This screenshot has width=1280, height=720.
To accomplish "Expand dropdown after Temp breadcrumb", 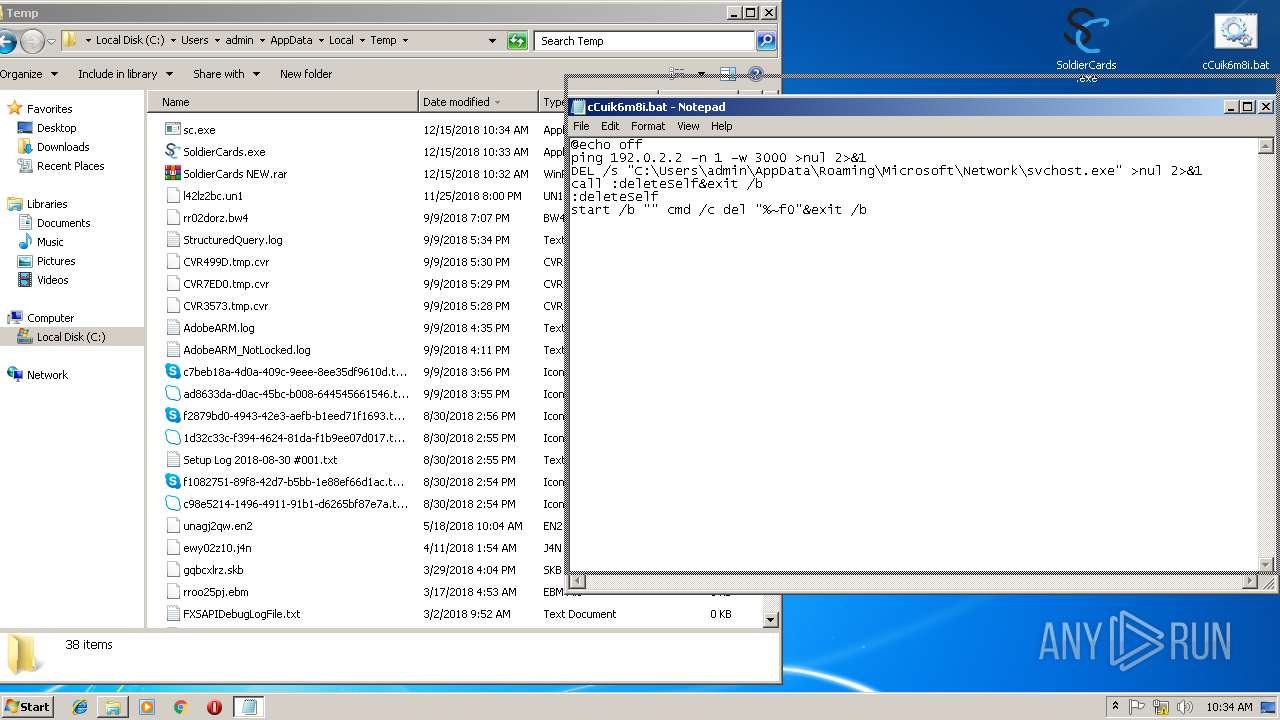I will click(x=405, y=41).
